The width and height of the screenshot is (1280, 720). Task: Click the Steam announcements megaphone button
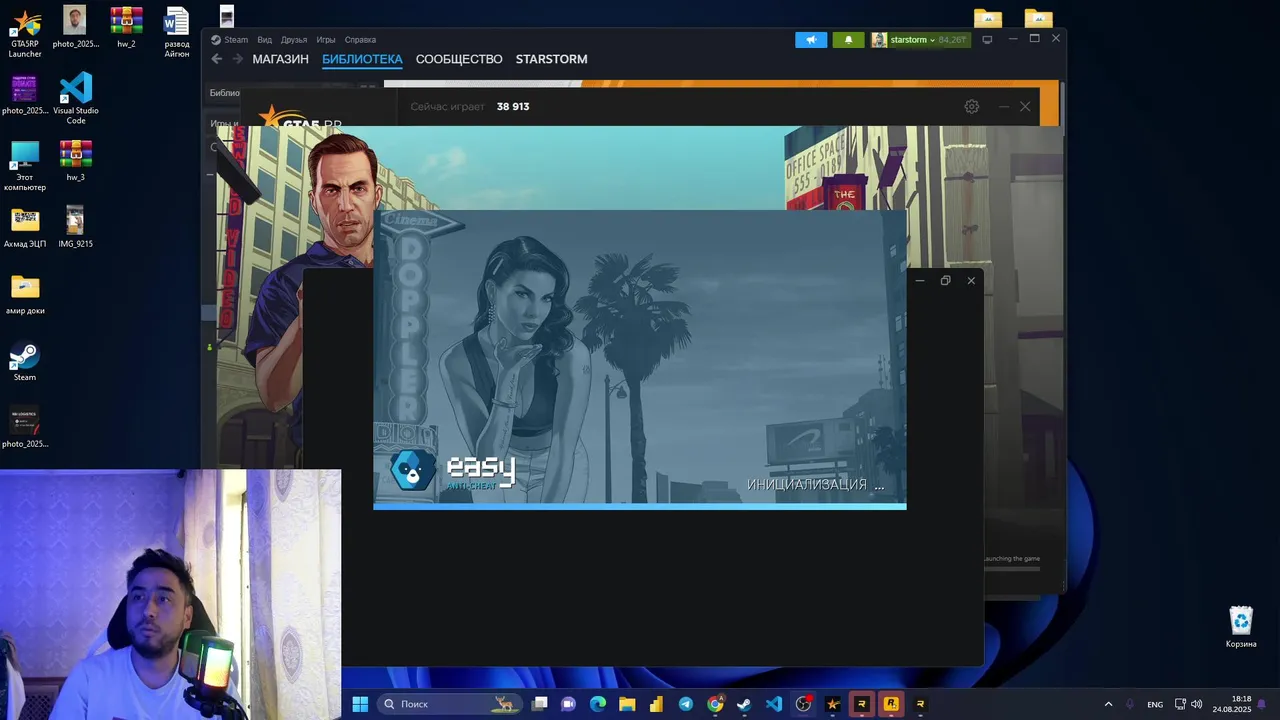811,40
